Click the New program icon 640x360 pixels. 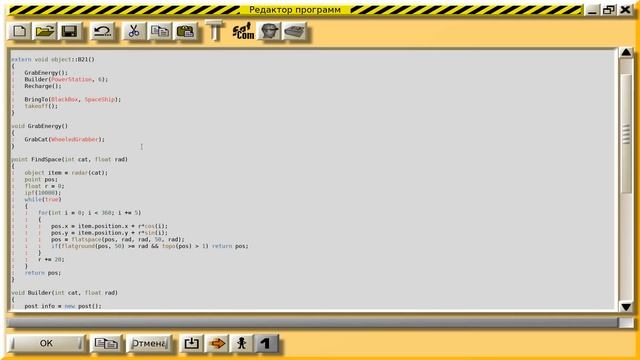(x=20, y=31)
